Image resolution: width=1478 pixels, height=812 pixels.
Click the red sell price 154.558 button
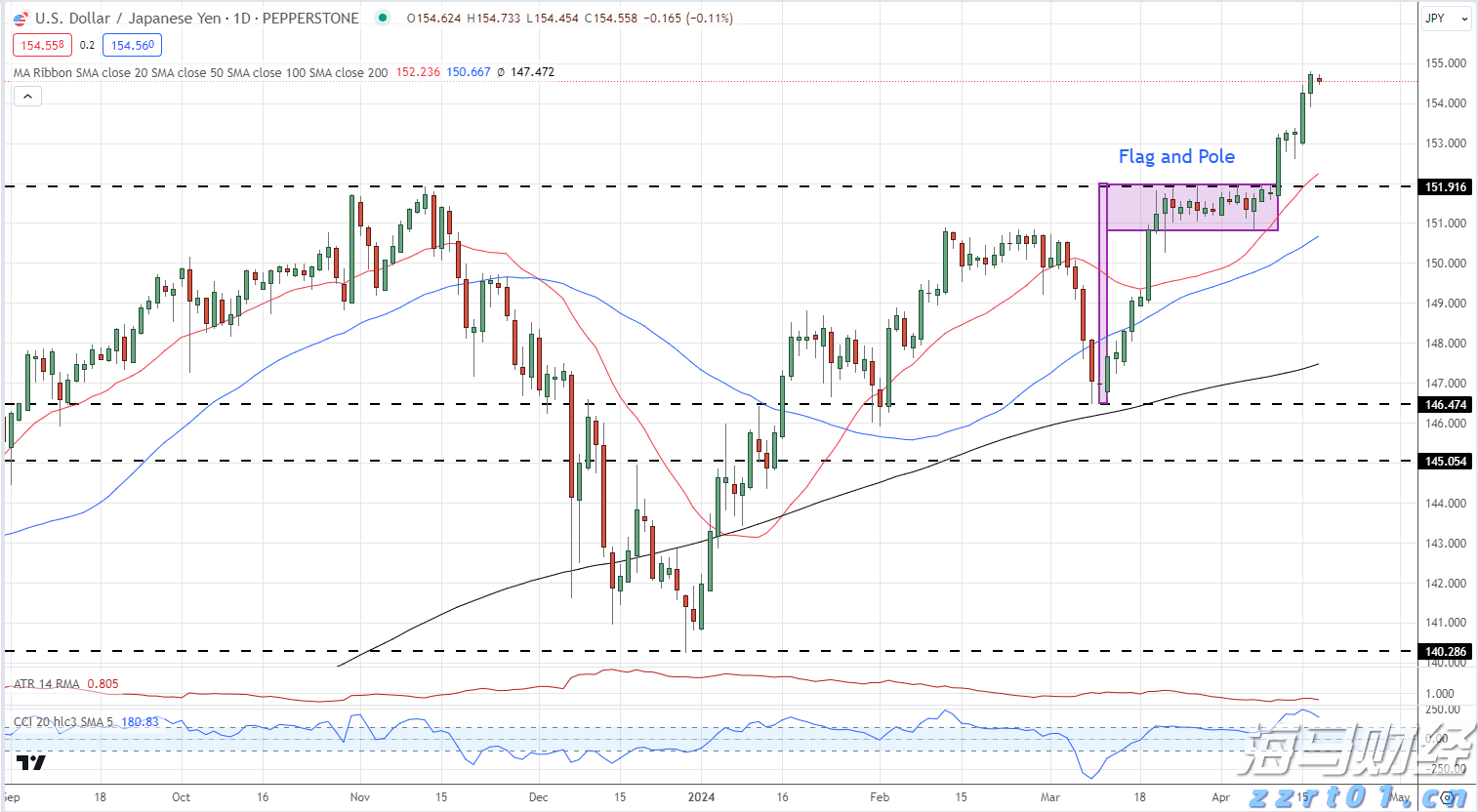42,45
